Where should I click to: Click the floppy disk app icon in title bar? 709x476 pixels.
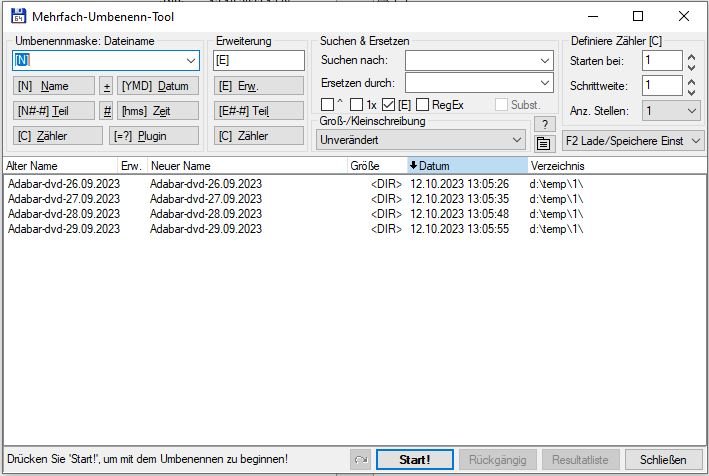point(19,16)
